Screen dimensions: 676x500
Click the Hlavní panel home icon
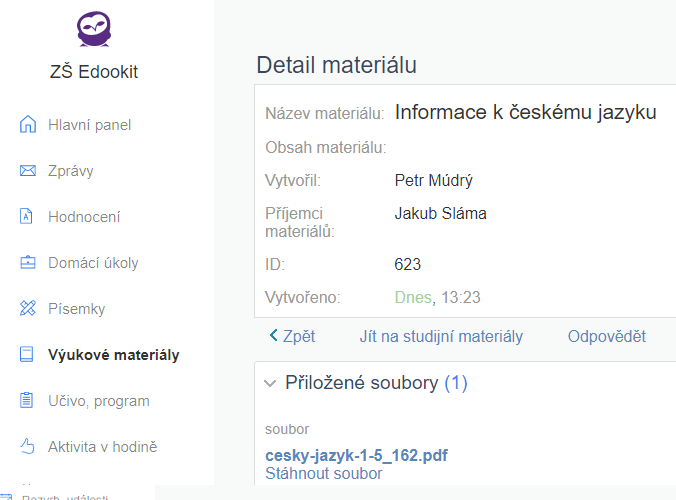click(27, 125)
